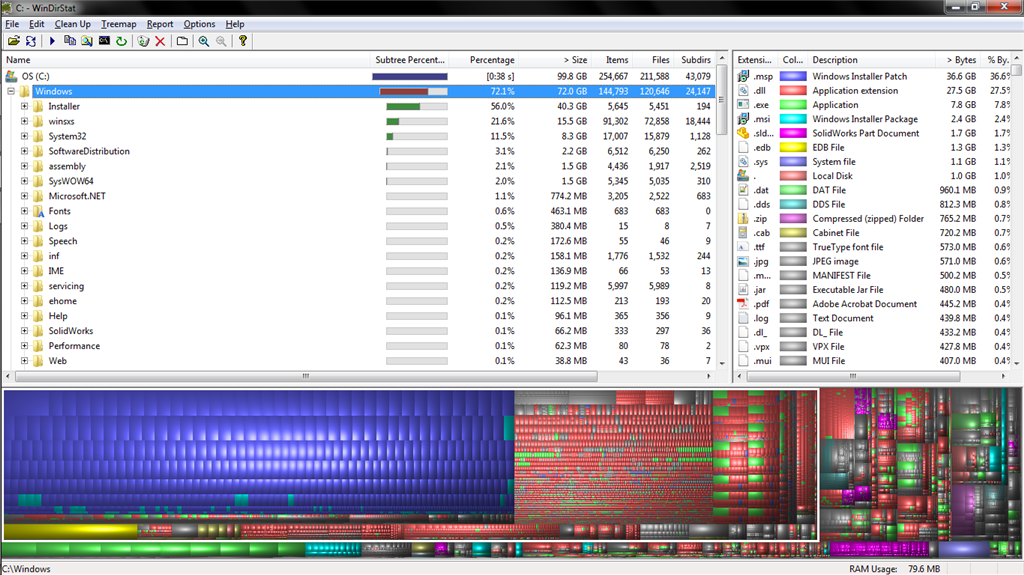Click the .cab cabinet file icon
Image resolution: width=1024 pixels, height=575 pixels.
tap(743, 233)
